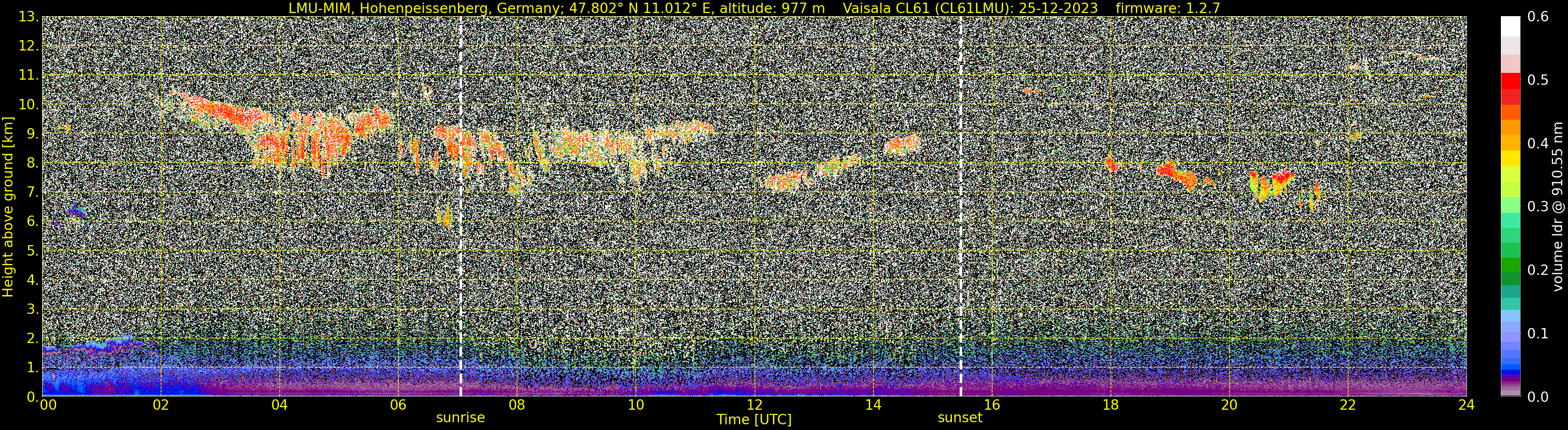Click y-axis height label 3
Image resolution: width=1568 pixels, height=430 pixels.
pyautogui.click(x=32, y=309)
